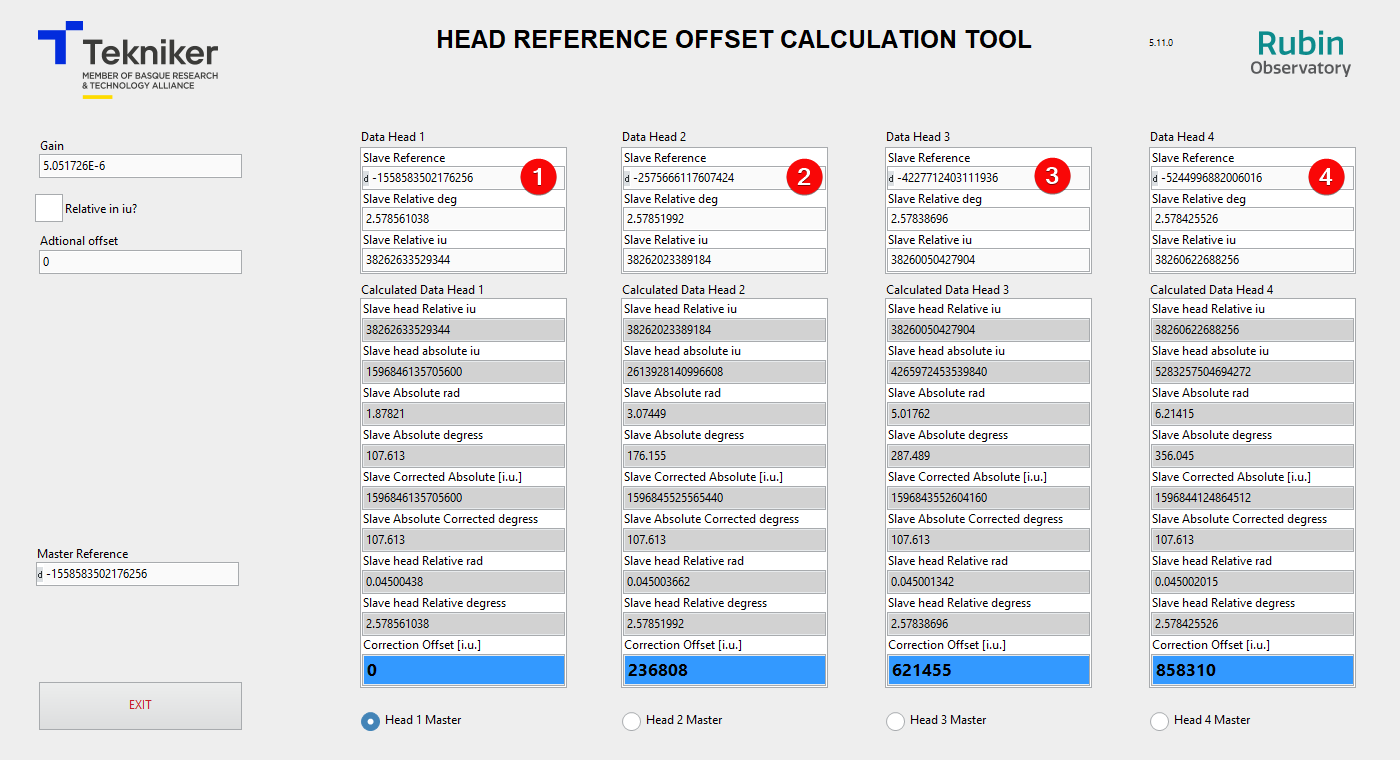Viewport: 1400px width, 760px height.
Task: Click Head 3 Slave Corrected Absolute value 1596843552604160
Action: [989, 498]
